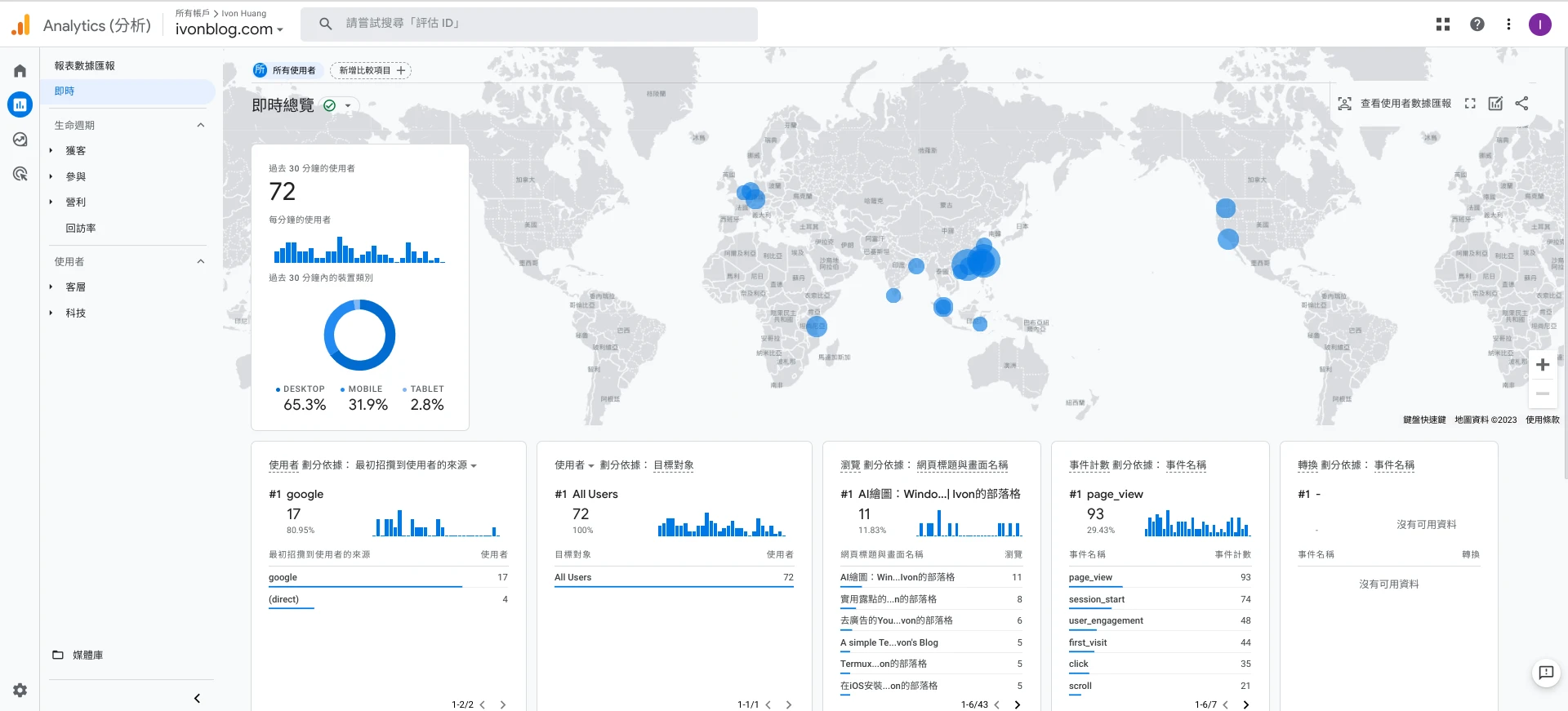Select 即時 report in sidebar
This screenshot has height=711, width=1568.
pyautogui.click(x=65, y=91)
